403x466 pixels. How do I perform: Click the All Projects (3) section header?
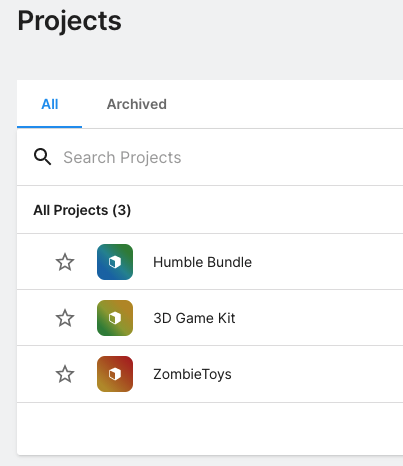[82, 210]
